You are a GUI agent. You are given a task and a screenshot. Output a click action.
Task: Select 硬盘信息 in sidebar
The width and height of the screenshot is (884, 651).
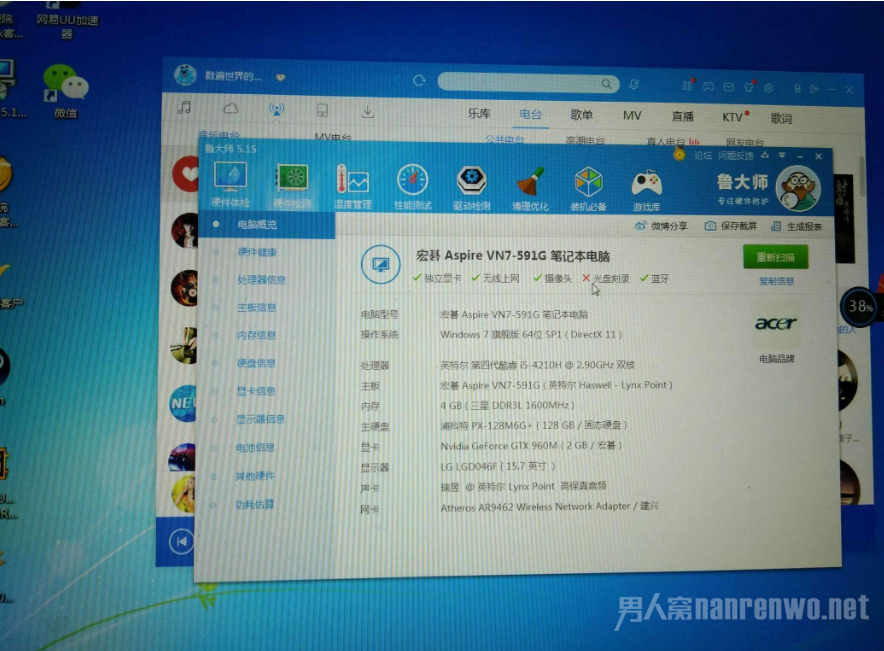pos(255,363)
